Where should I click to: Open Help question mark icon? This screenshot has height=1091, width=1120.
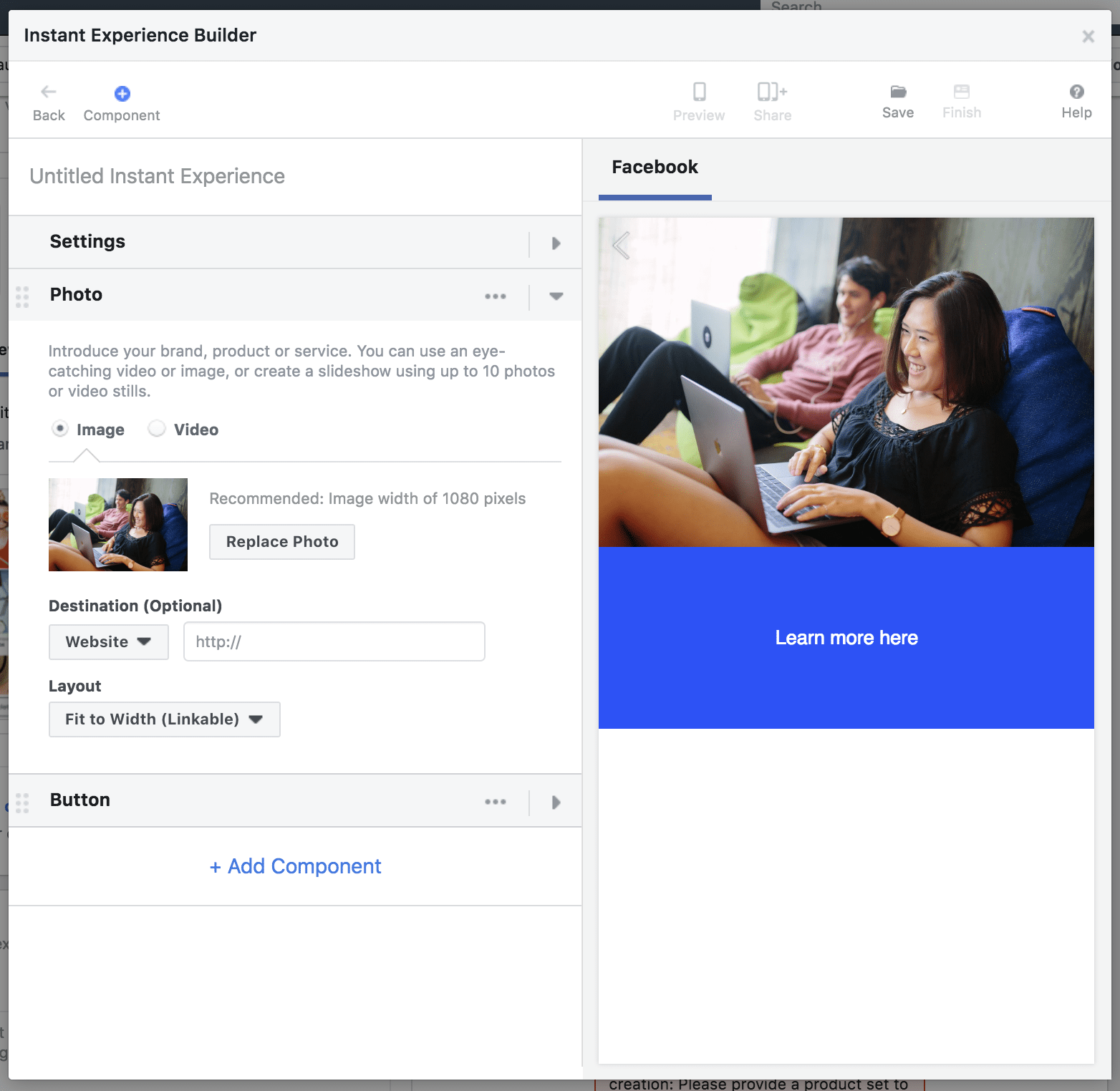click(1076, 92)
